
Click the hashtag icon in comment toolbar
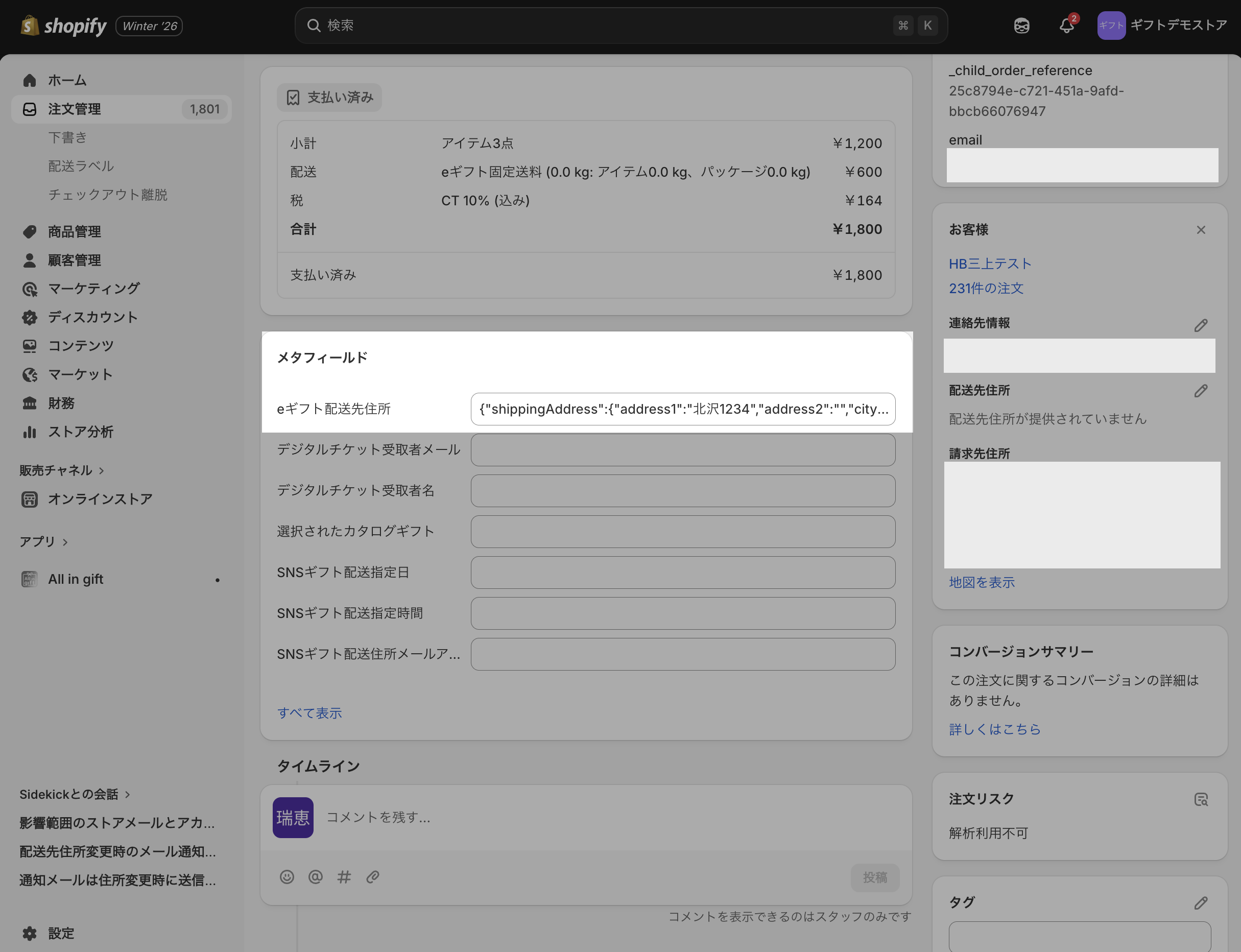[x=344, y=876]
